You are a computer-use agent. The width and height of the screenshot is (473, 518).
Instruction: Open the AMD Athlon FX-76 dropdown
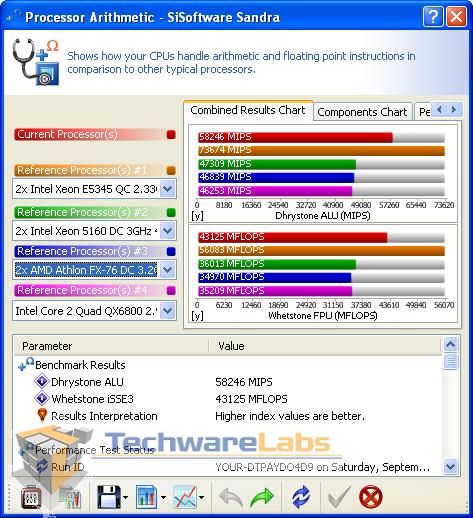click(168, 270)
